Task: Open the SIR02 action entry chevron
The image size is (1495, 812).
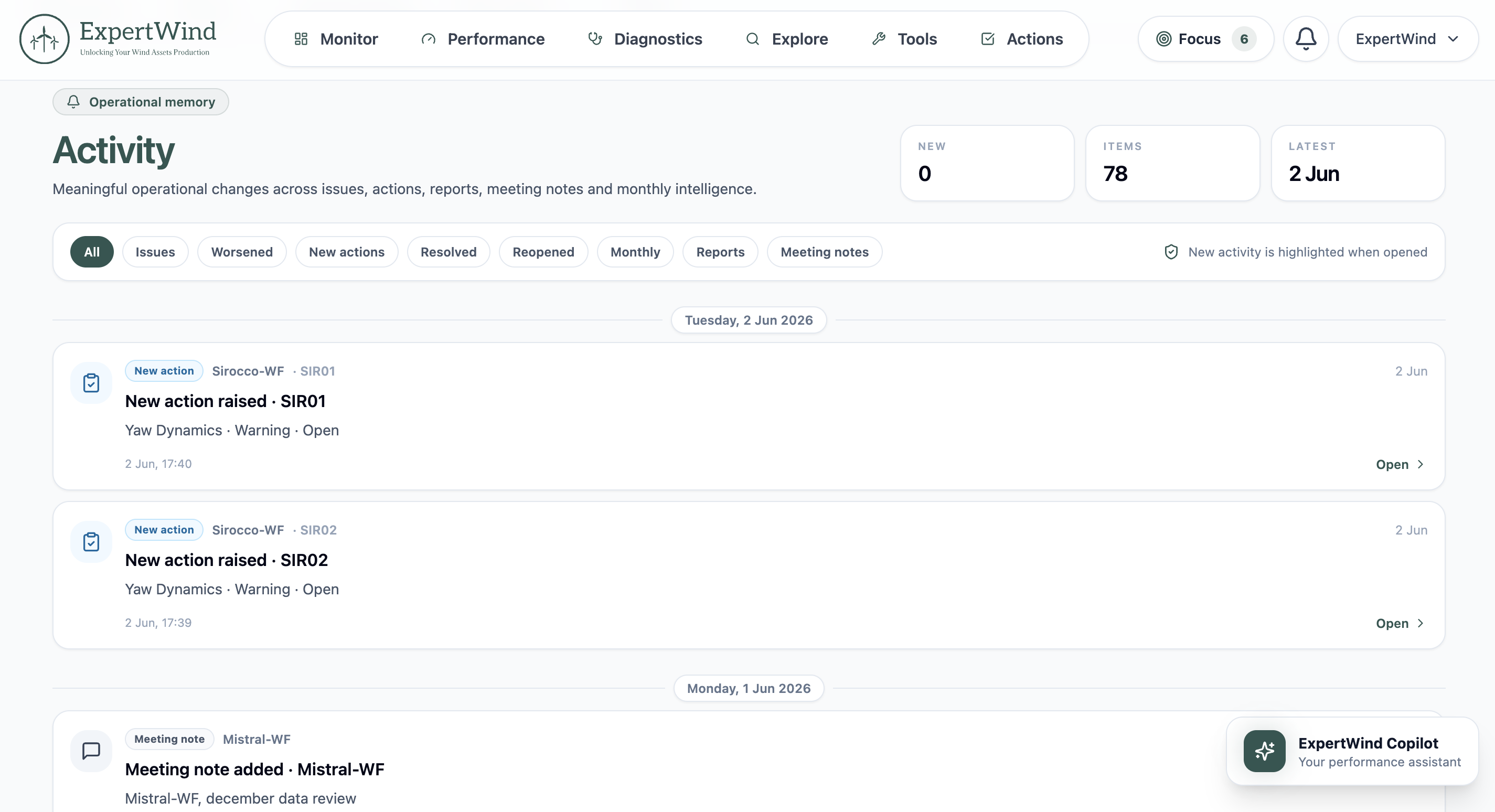Action: 1420,623
